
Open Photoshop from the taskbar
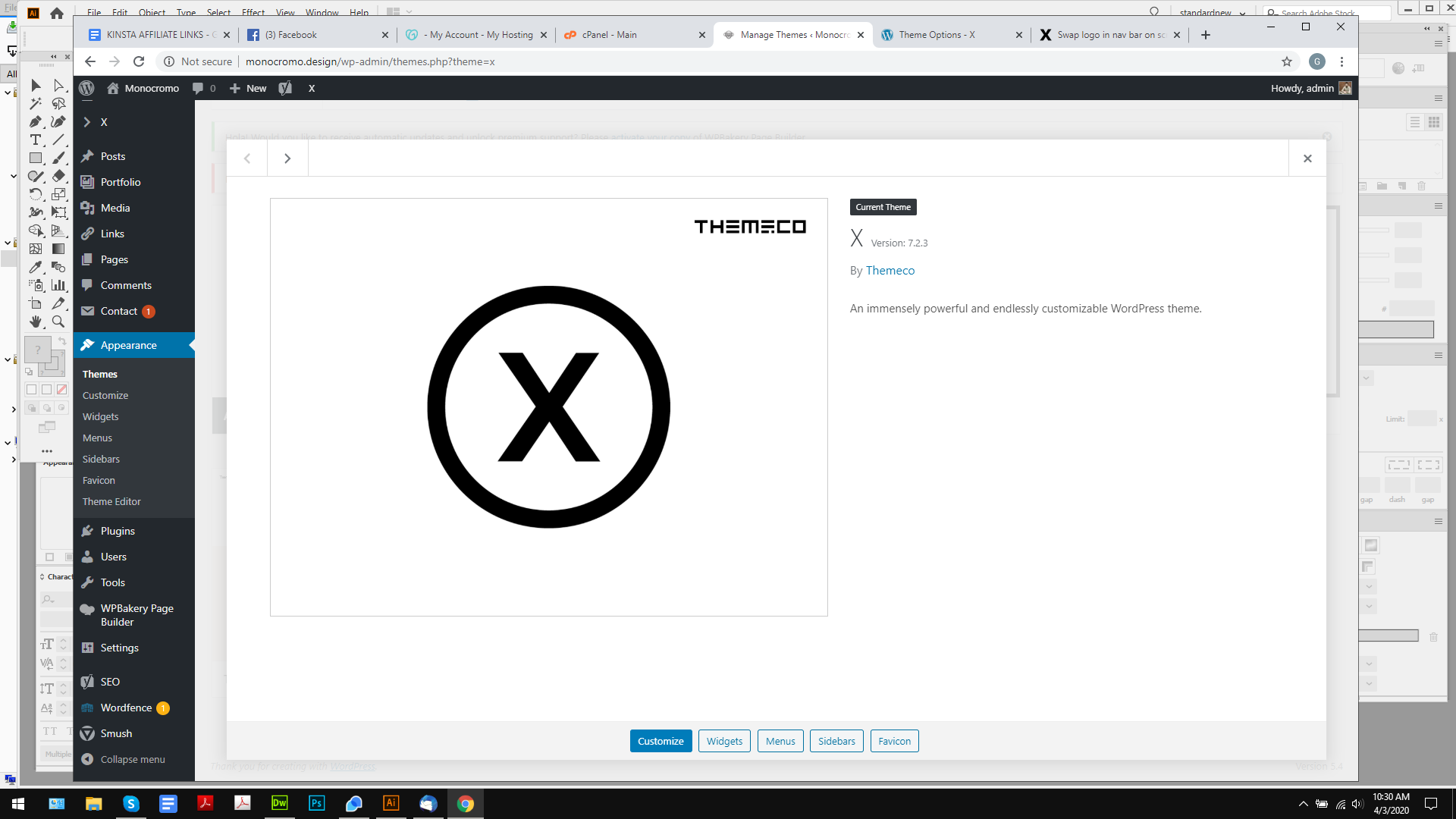point(317,803)
